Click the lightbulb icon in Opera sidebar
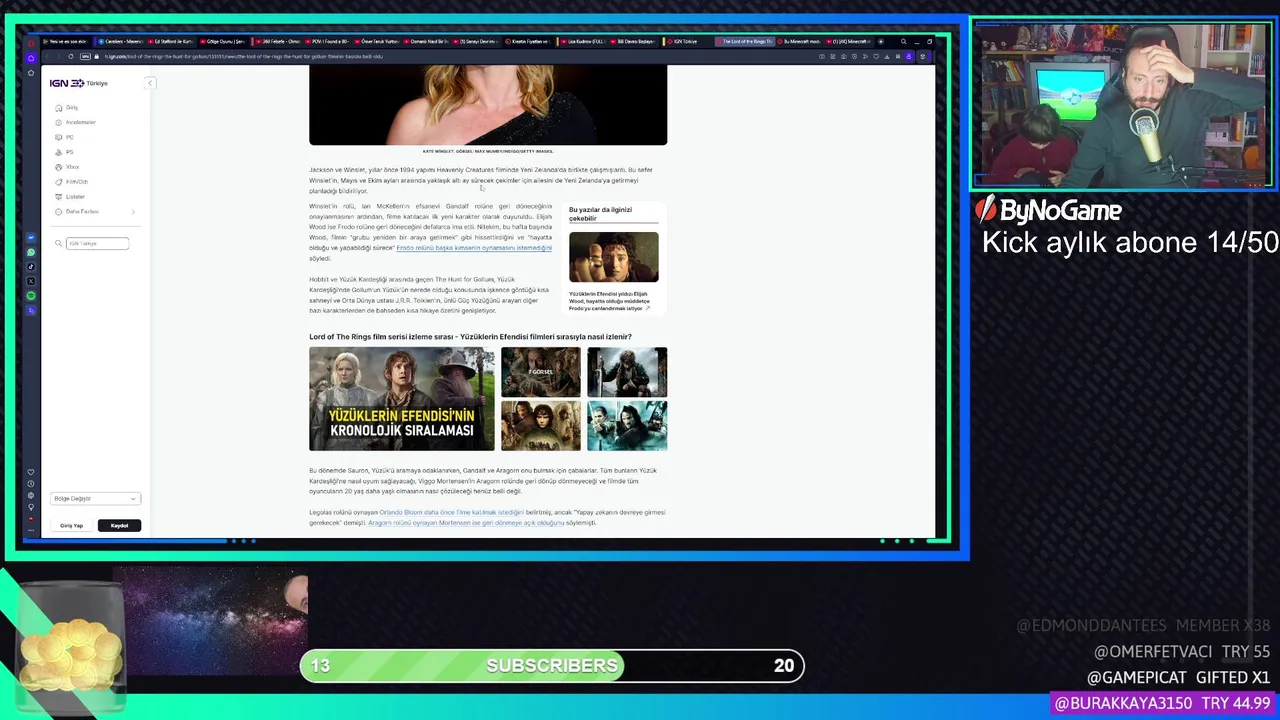Image resolution: width=1280 pixels, height=720 pixels. pyautogui.click(x=31, y=507)
